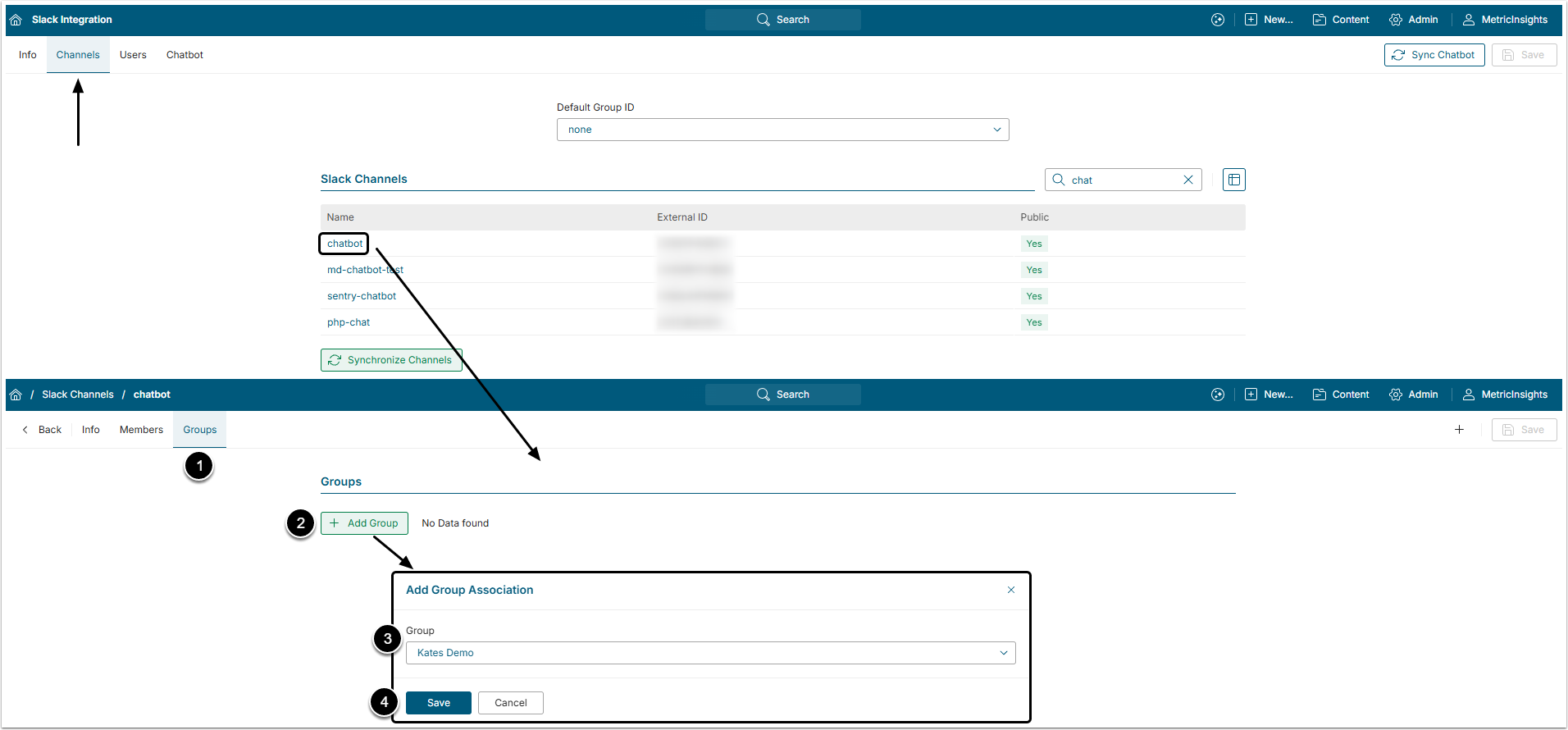This screenshot has width=1568, height=730.
Task: Save the group association in the dialog
Action: [x=439, y=703]
